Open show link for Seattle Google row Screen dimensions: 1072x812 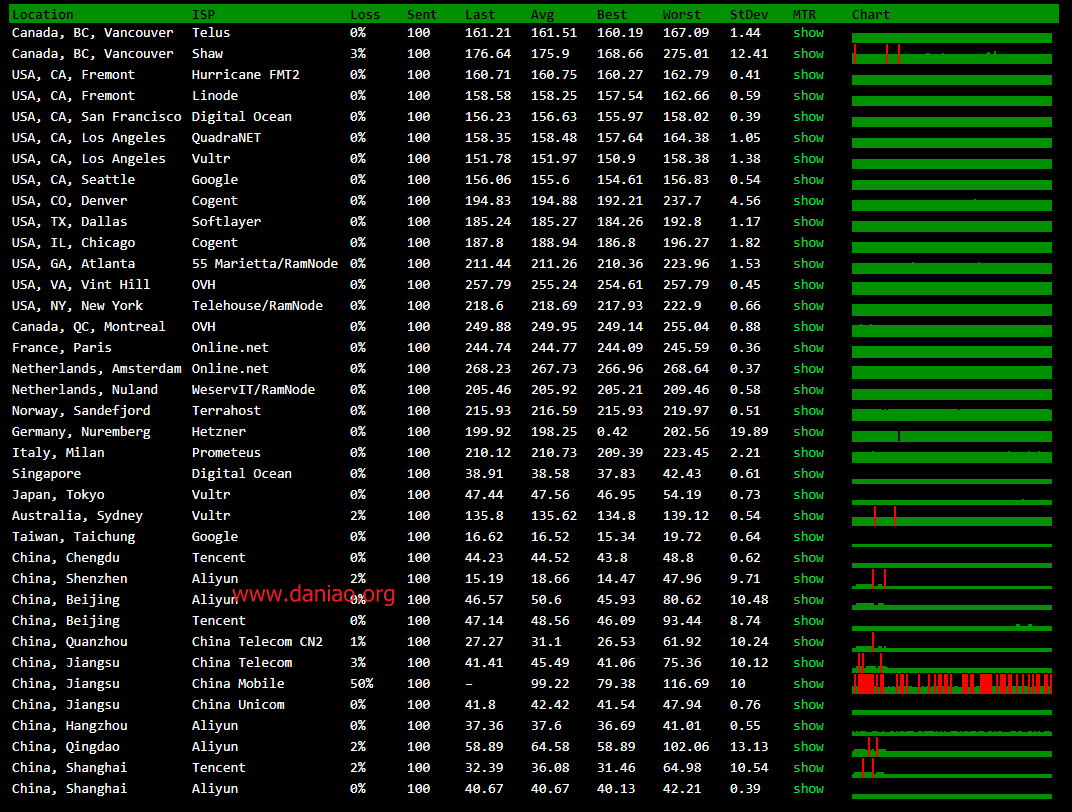tap(808, 180)
